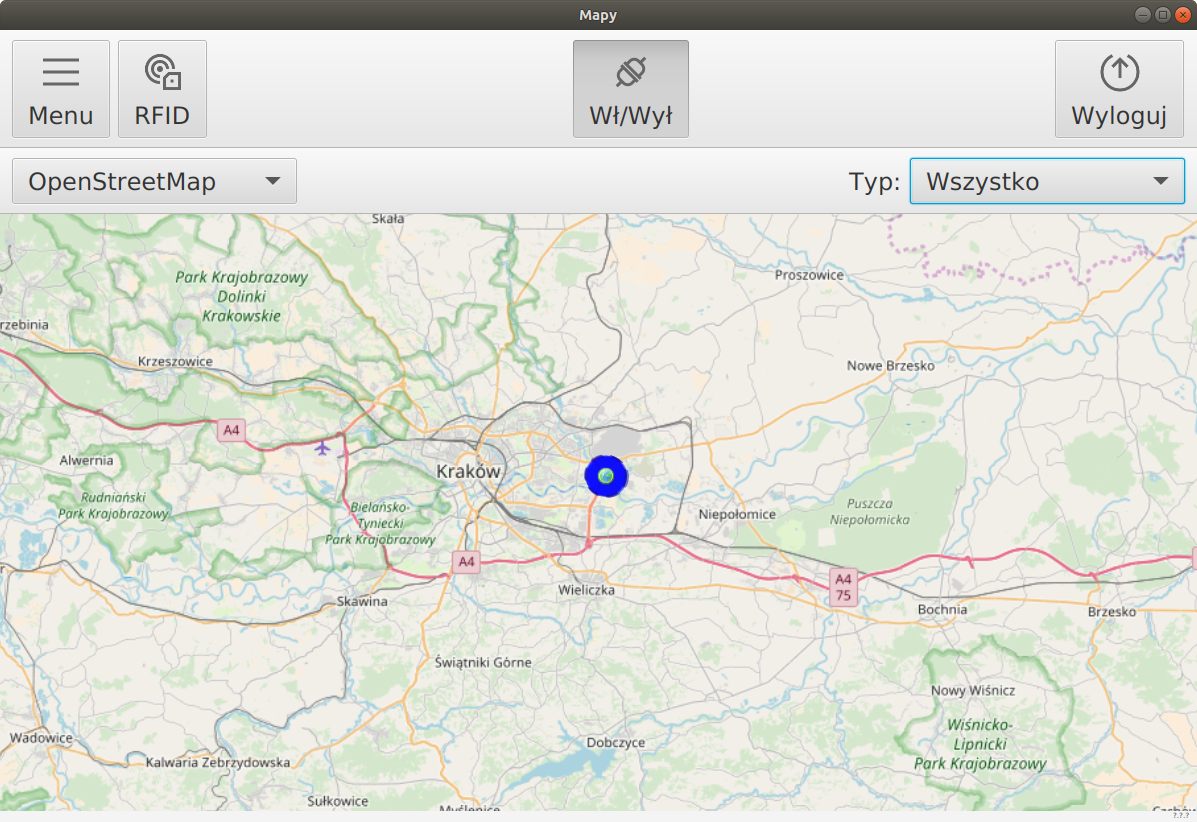Select the Niepołomice label on map

tap(737, 514)
